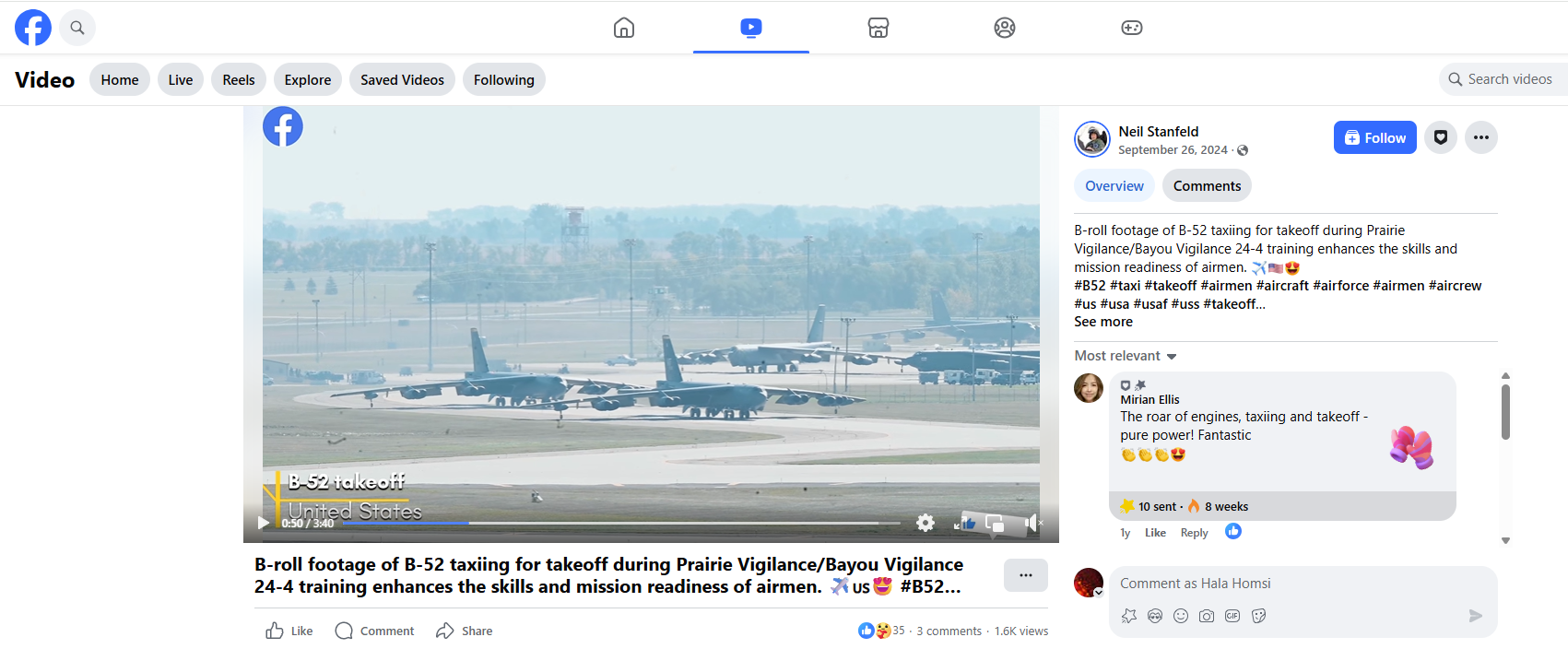Image resolution: width=1568 pixels, height=649 pixels.
Task: Open the more options menu beside Follow
Action: pos(1480,137)
